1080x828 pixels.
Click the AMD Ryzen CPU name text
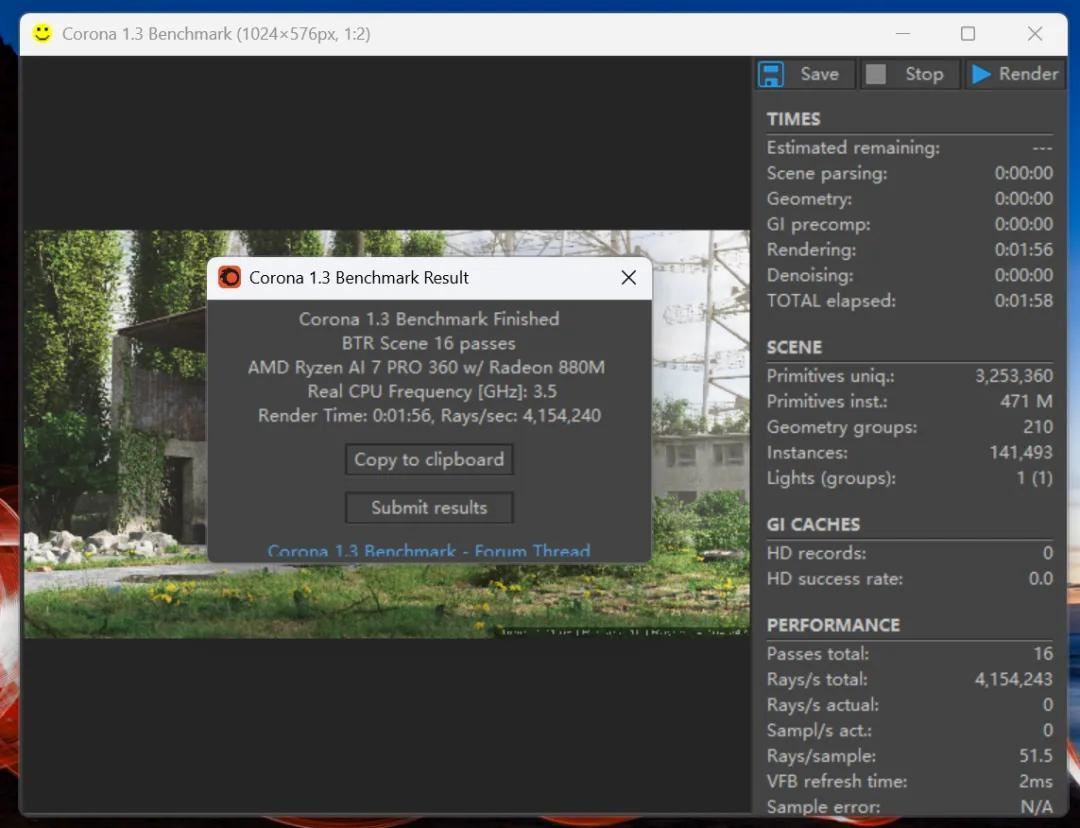tap(426, 367)
